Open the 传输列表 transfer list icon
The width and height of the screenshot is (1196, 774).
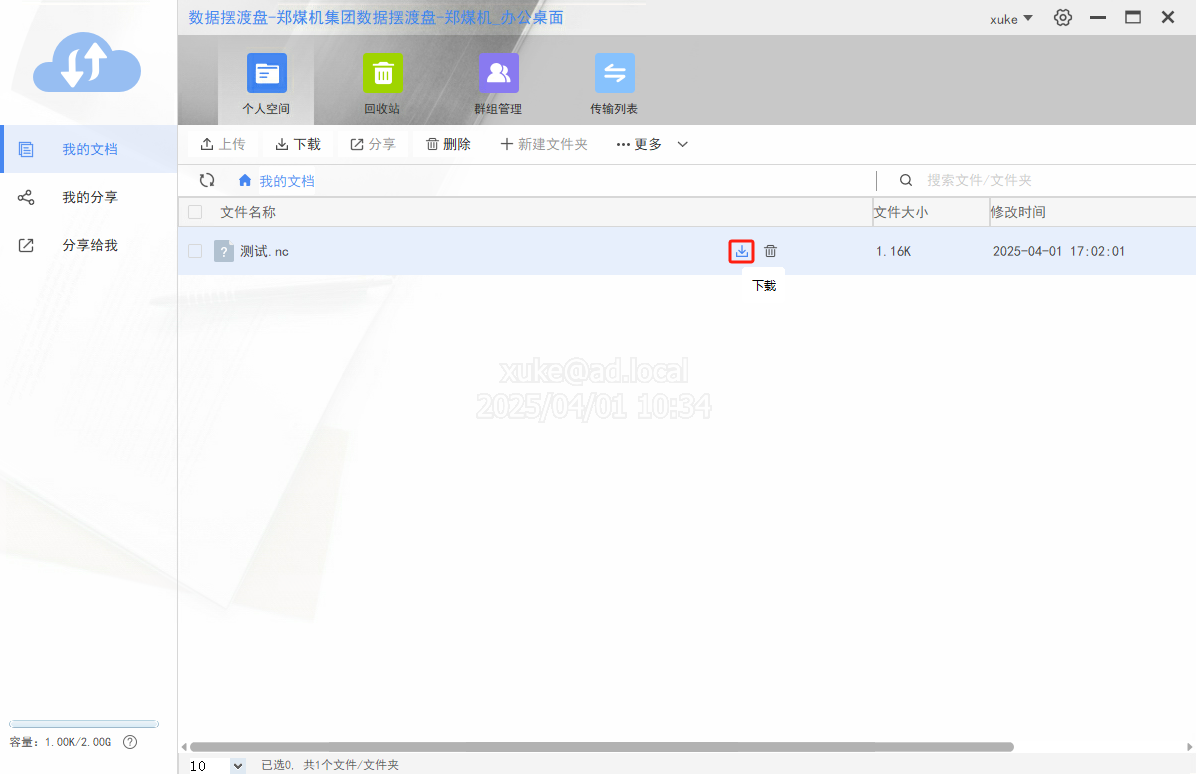(614, 74)
